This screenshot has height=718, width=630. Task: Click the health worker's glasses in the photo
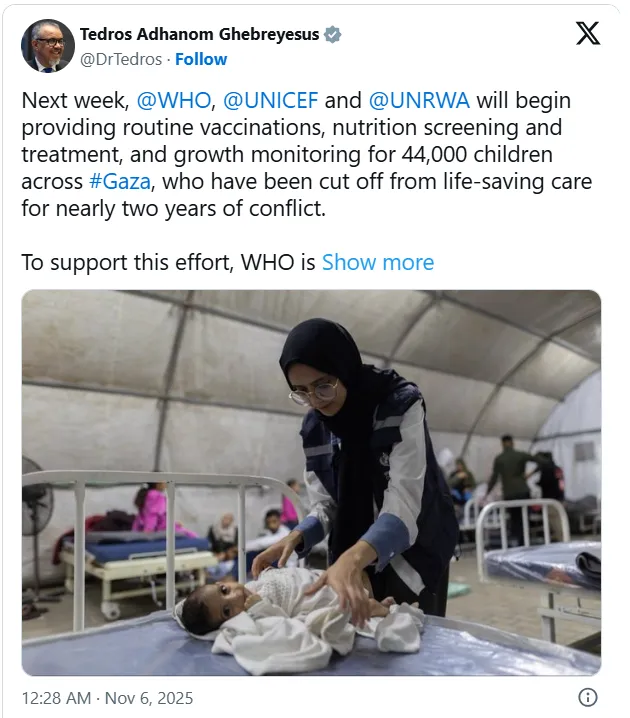(315, 392)
